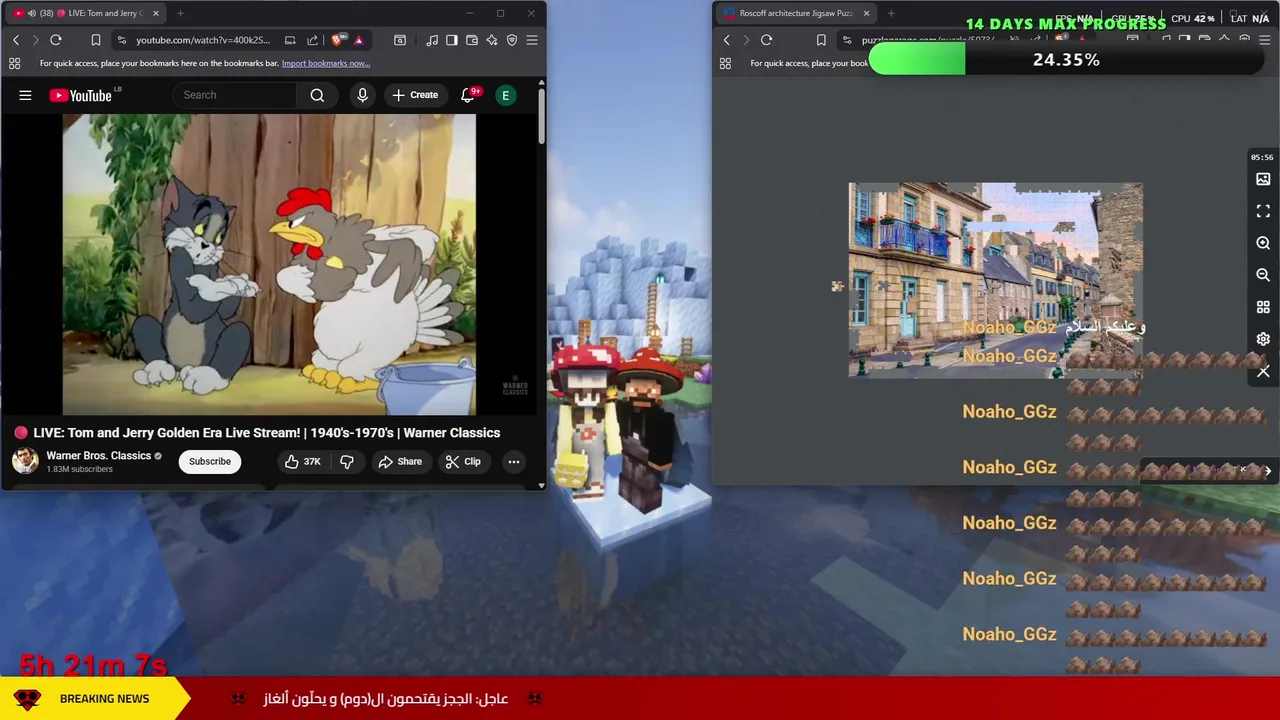
Task: Close the puzzle side toolbar
Action: coord(1263,371)
